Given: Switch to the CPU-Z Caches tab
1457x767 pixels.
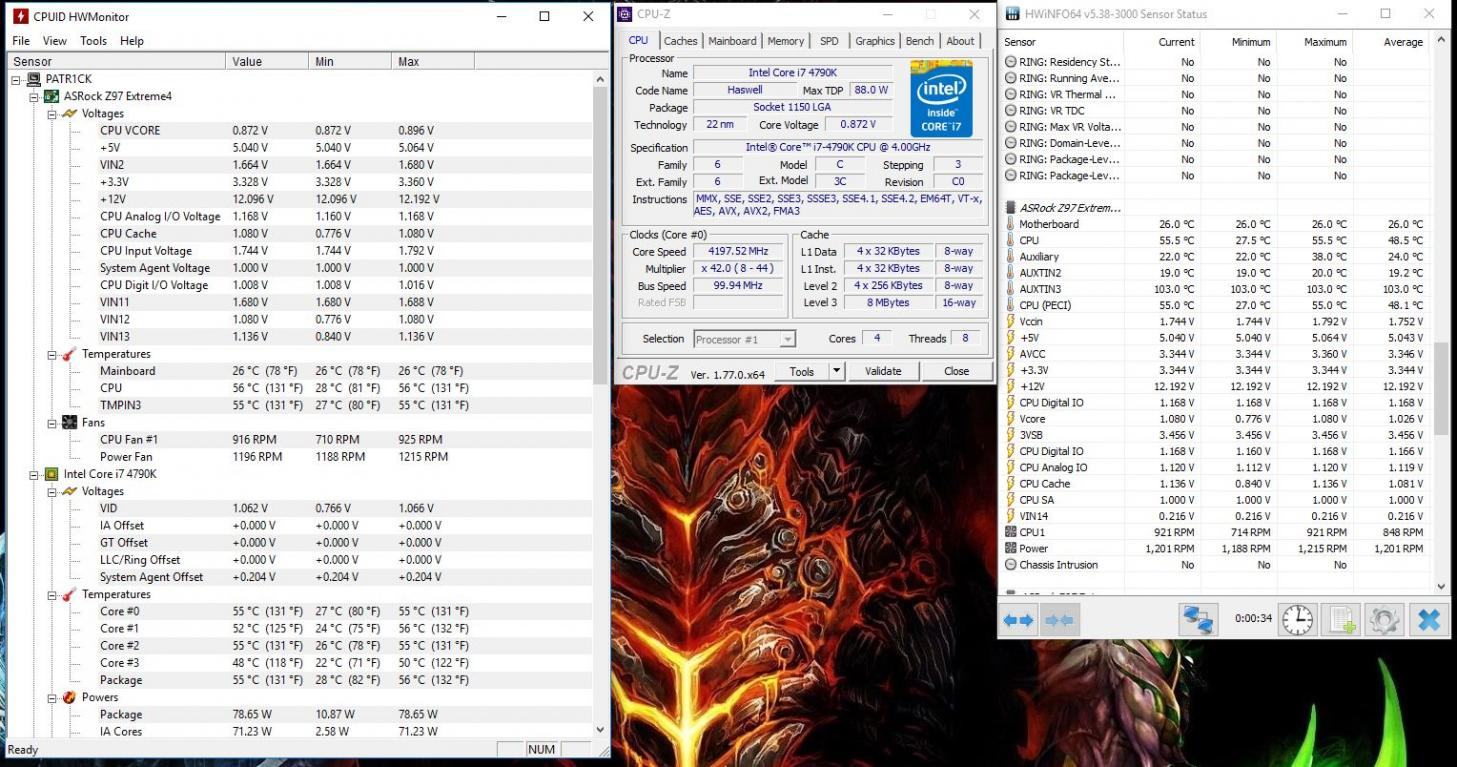Looking at the screenshot, I should [x=680, y=41].
